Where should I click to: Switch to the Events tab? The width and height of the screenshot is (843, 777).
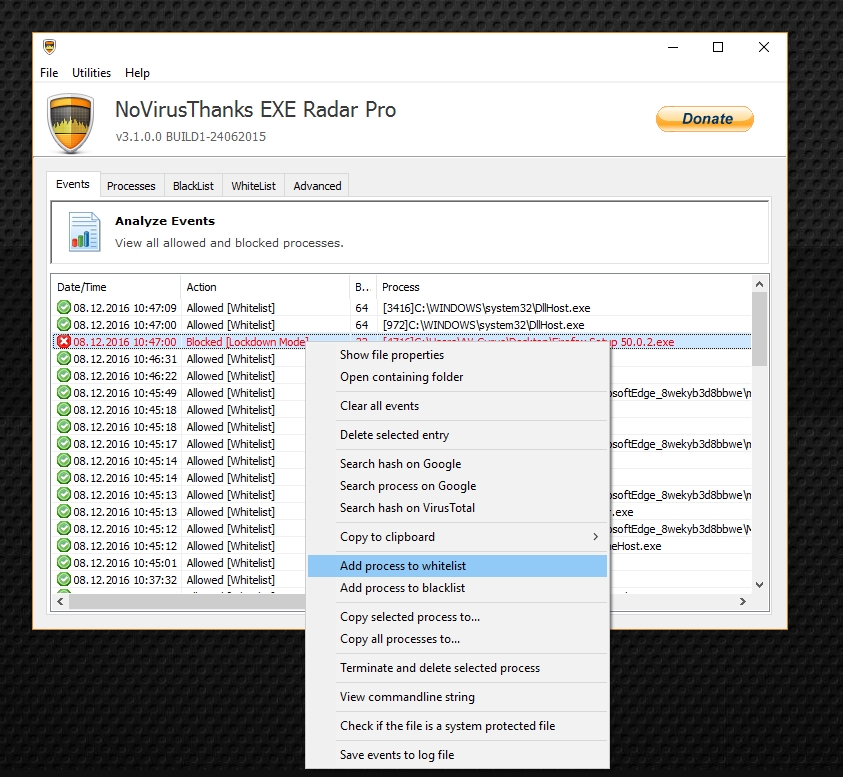pyautogui.click(x=73, y=184)
